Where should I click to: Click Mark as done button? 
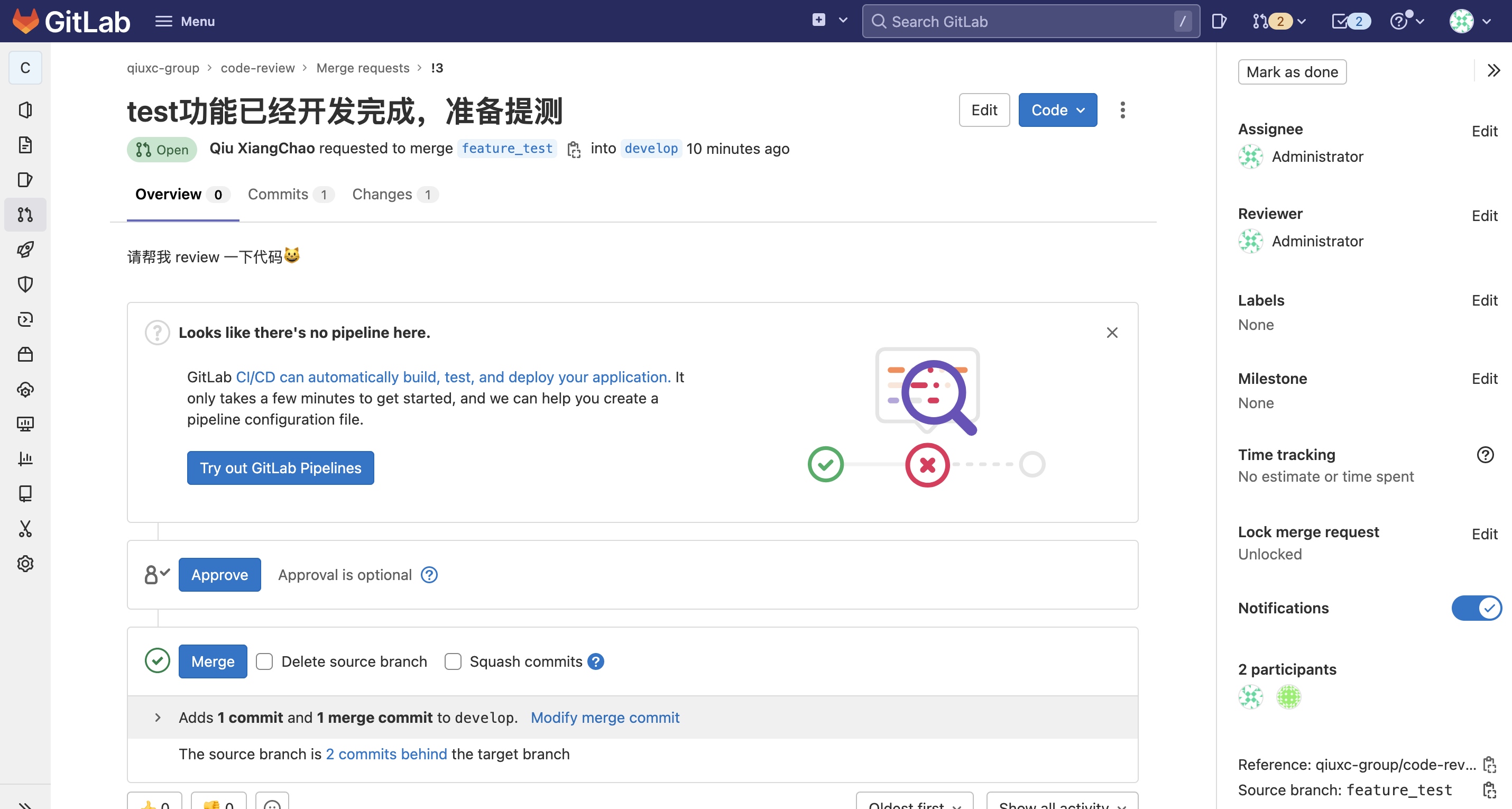[x=1292, y=71]
